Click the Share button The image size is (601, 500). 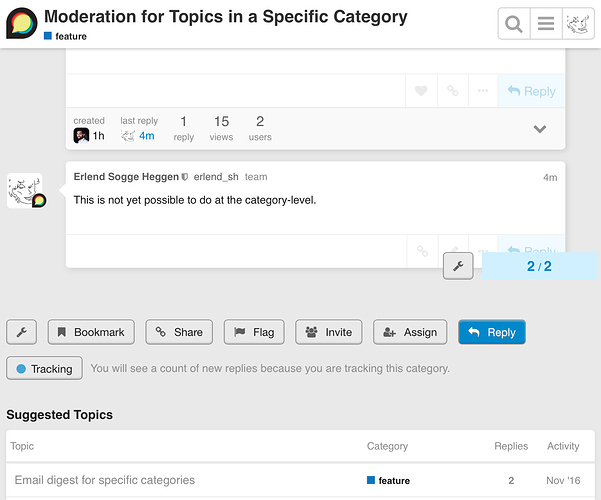(x=179, y=332)
